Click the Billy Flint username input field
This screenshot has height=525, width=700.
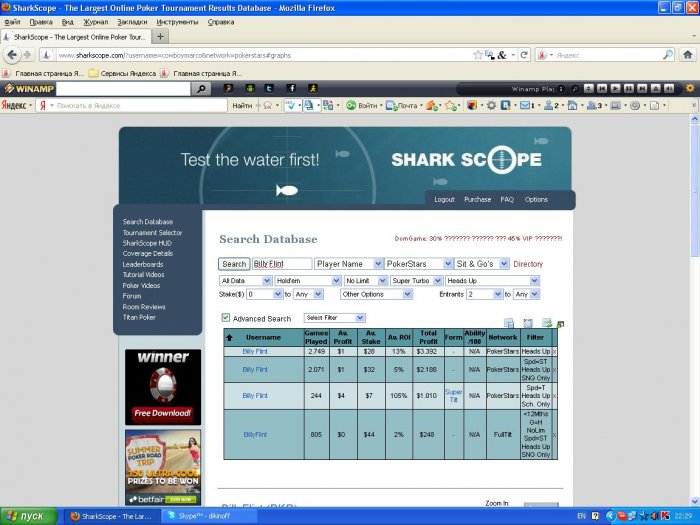pyautogui.click(x=282, y=264)
